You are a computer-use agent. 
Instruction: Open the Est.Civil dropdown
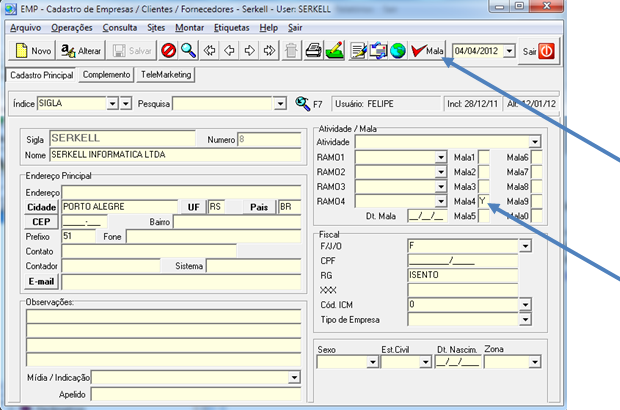tap(425, 362)
